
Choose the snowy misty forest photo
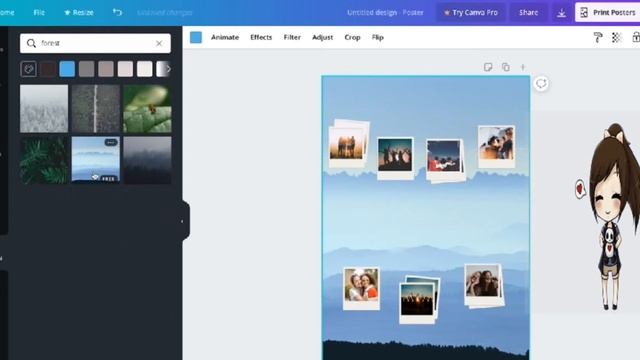pos(44,109)
